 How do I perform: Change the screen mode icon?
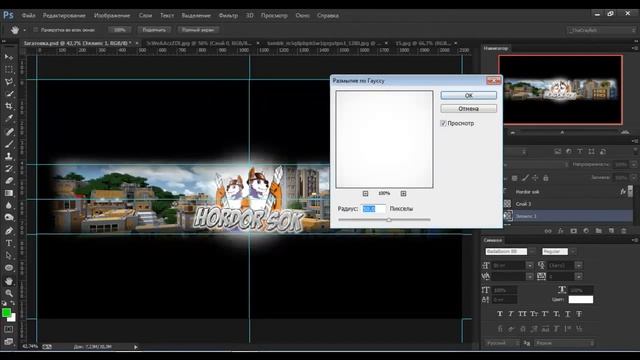pyautogui.click(x=9, y=341)
